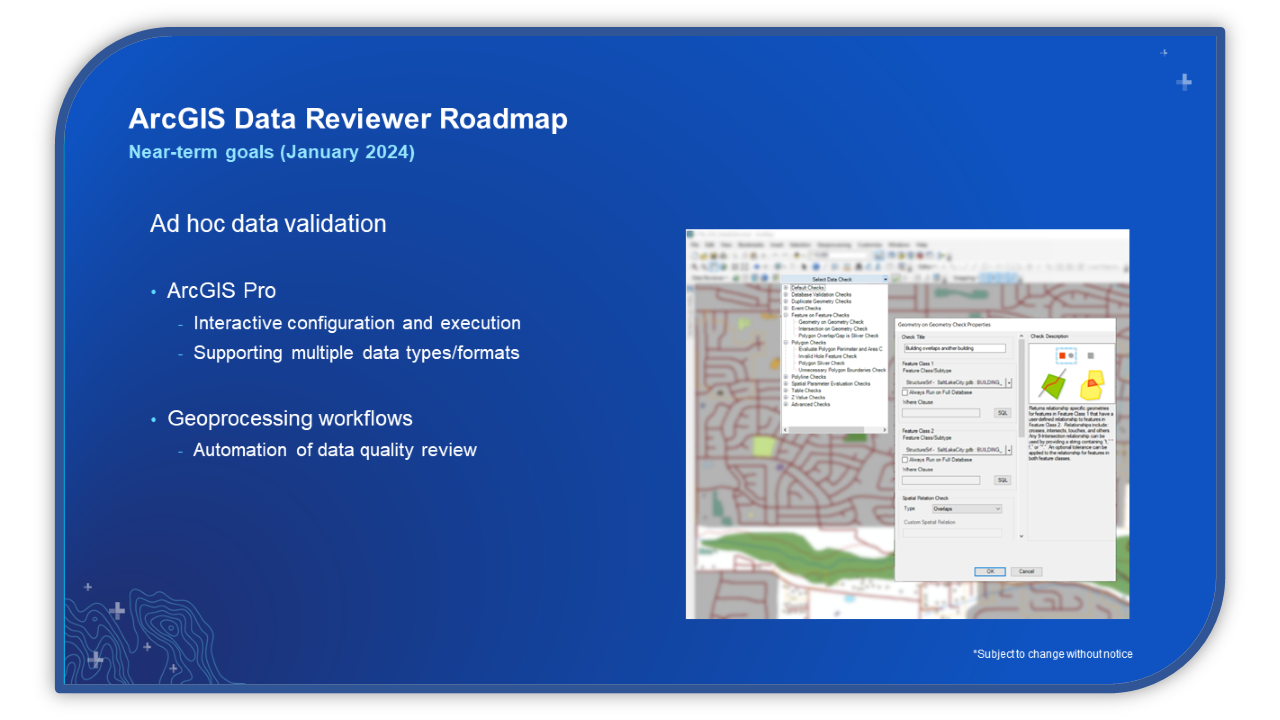Select Polygon Overlap/Gap is Sliver Check
This screenshot has width=1280, height=720.
[839, 336]
